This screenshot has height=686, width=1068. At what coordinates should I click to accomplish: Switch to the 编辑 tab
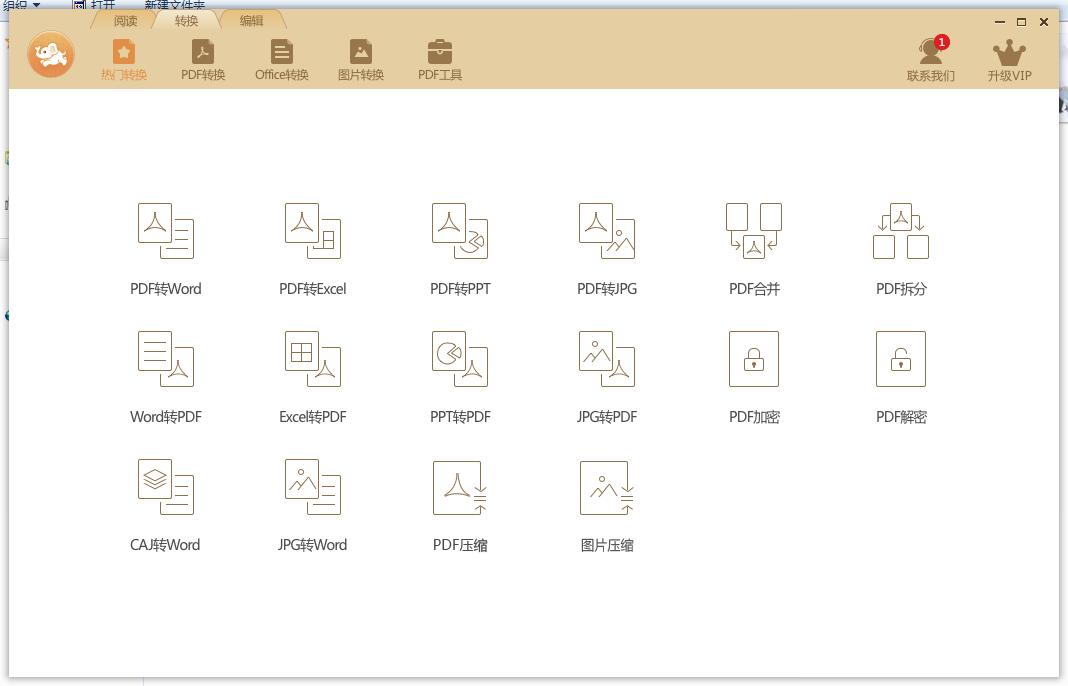251,20
